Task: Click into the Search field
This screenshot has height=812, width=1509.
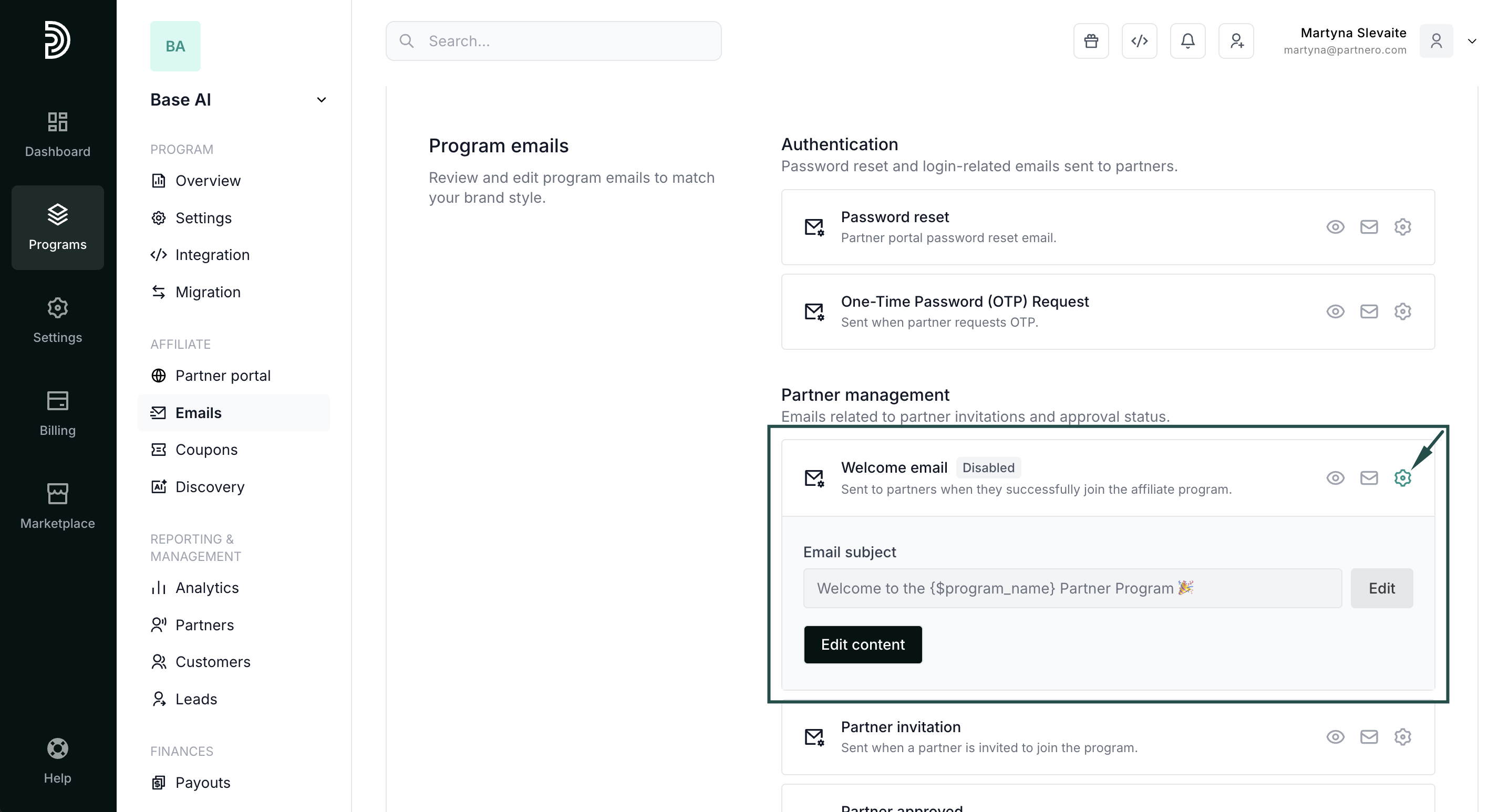Action: [x=553, y=41]
